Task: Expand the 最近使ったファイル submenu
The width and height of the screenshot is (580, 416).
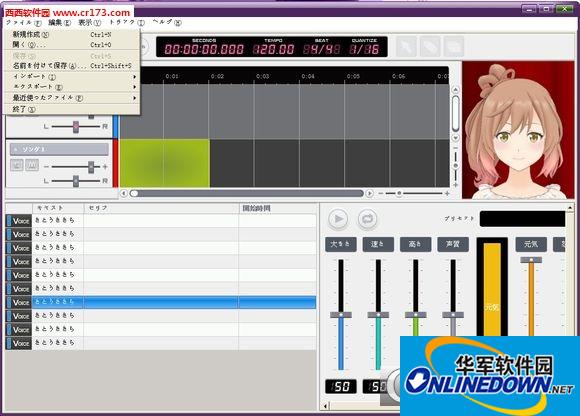Action: [72, 98]
